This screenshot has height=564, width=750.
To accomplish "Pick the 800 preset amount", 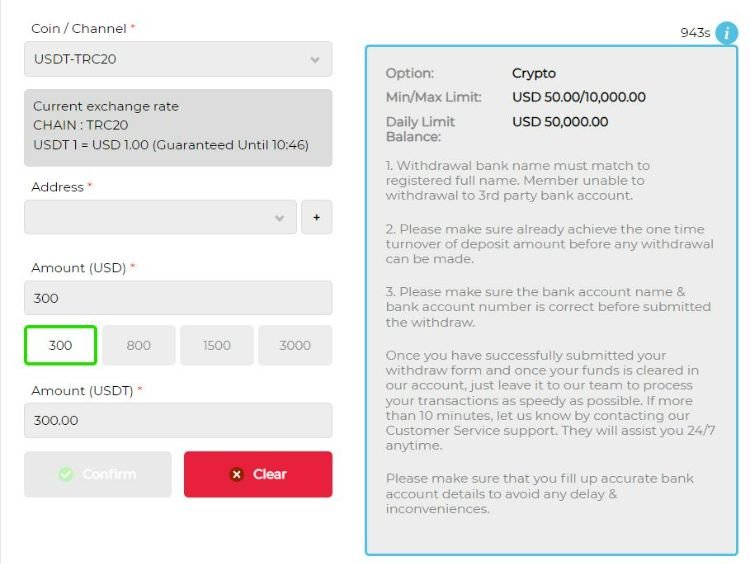I will pyautogui.click(x=139, y=345).
